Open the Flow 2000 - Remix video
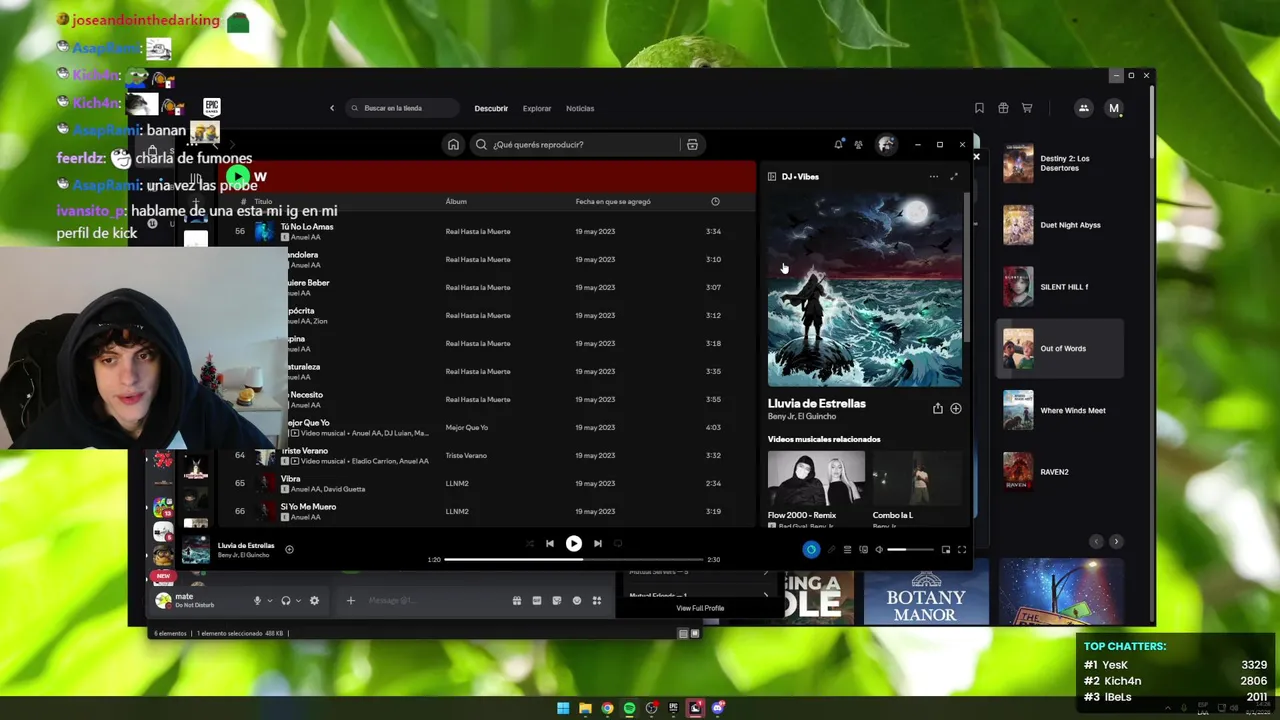 tap(816, 487)
